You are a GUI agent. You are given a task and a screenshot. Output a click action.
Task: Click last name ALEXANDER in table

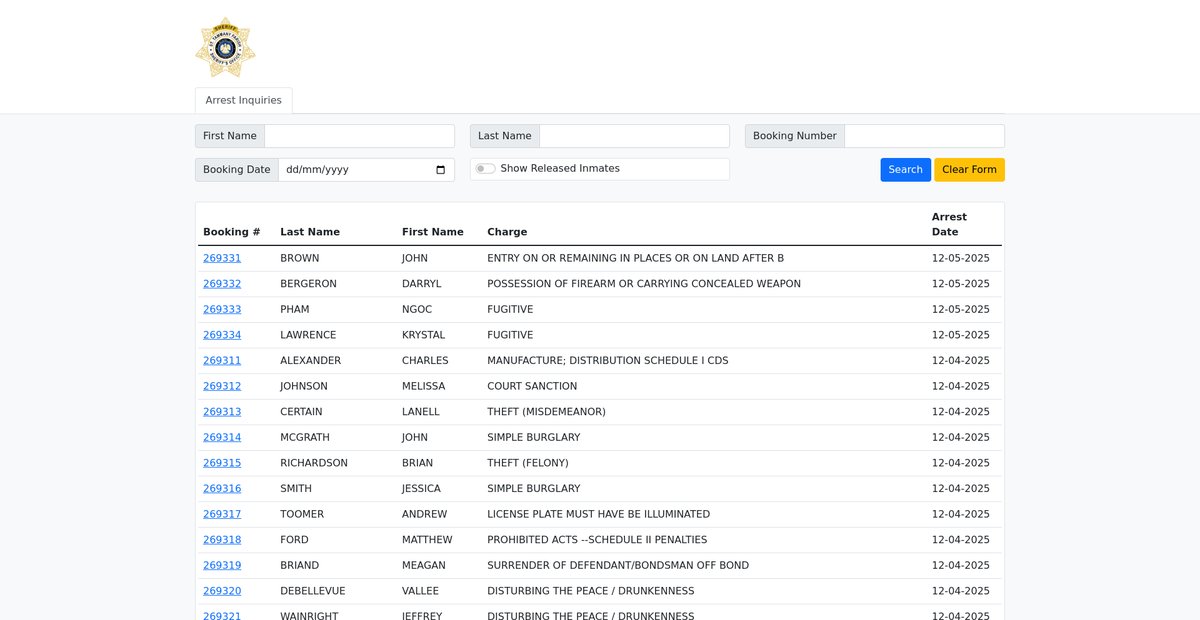point(311,361)
